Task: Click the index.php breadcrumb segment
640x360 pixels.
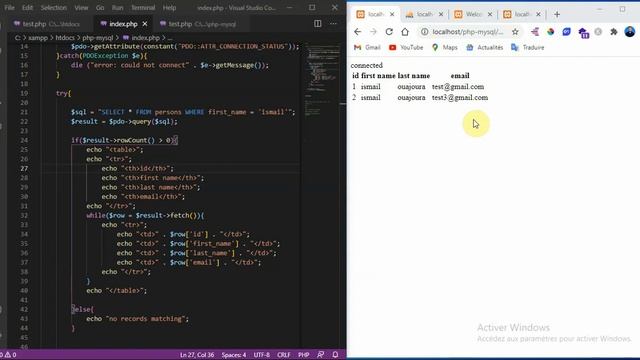Action: click(142, 38)
